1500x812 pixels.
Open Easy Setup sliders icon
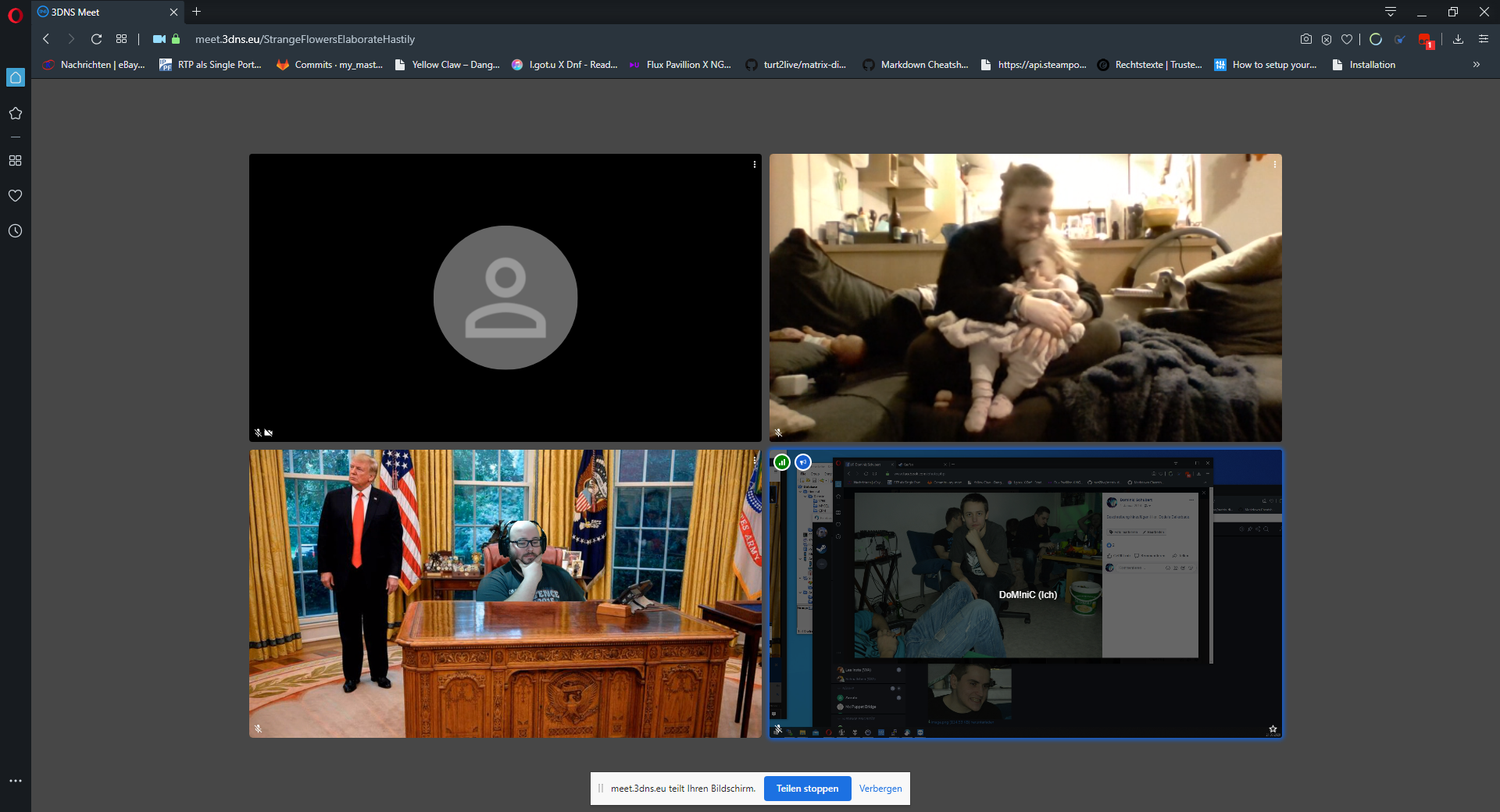click(1484, 39)
